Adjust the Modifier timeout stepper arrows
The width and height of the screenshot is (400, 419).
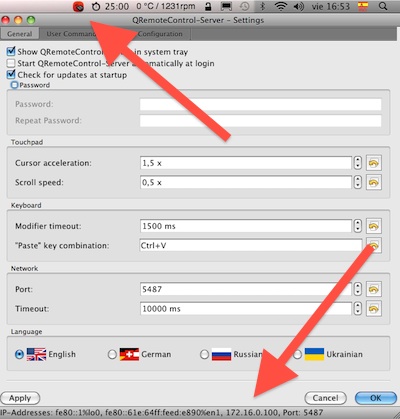[x=358, y=226]
